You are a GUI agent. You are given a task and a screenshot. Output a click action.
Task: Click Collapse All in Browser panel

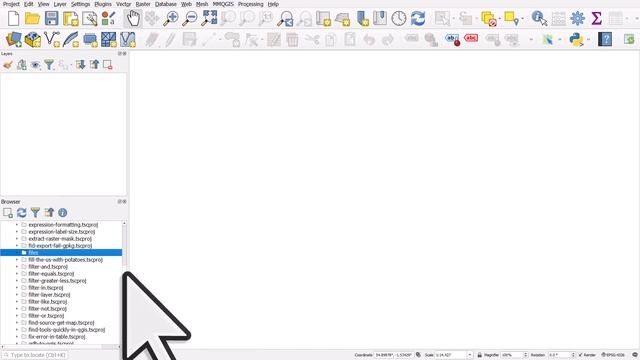pyautogui.click(x=49, y=213)
